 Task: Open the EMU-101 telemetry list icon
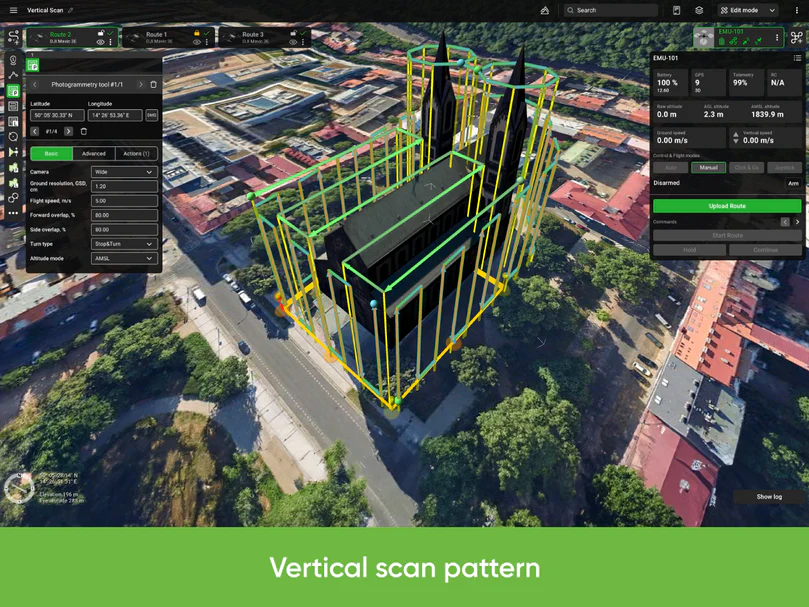(797, 58)
